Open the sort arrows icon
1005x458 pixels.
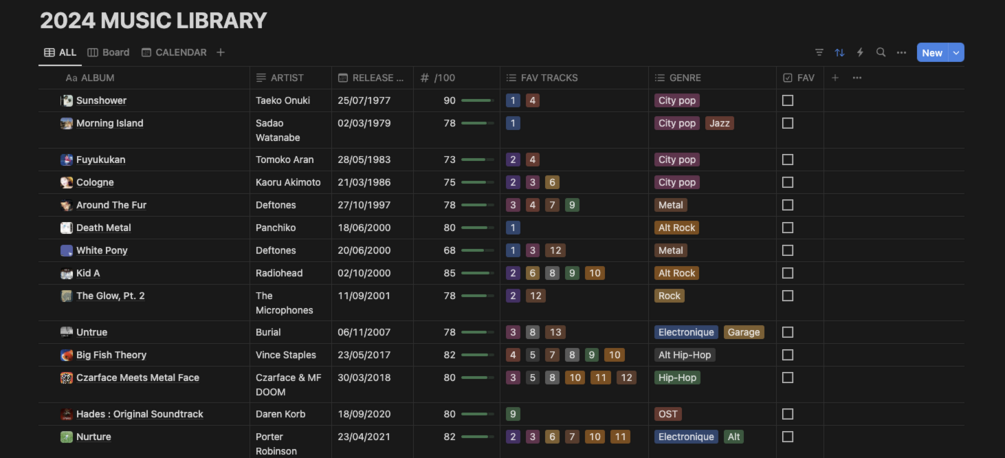pos(840,53)
